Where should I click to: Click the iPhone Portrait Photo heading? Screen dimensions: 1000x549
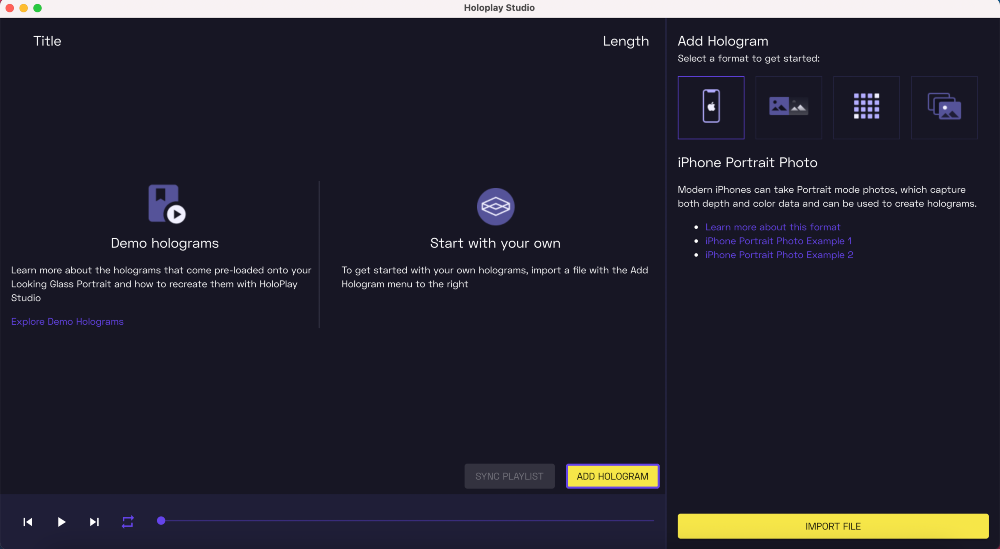[747, 163]
